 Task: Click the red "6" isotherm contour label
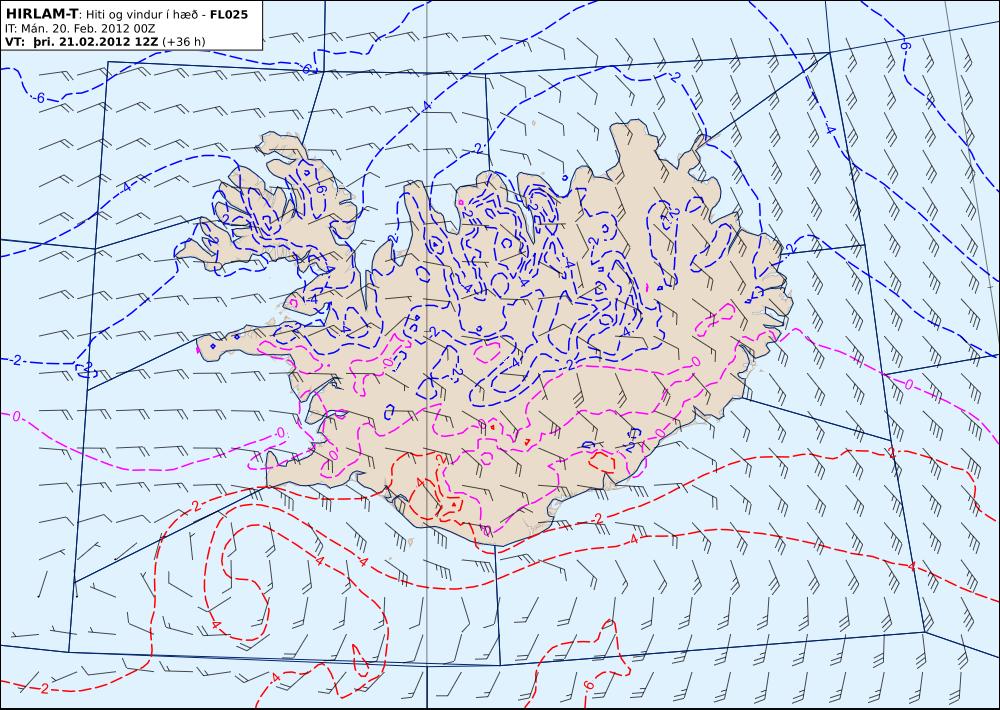(x=588, y=685)
